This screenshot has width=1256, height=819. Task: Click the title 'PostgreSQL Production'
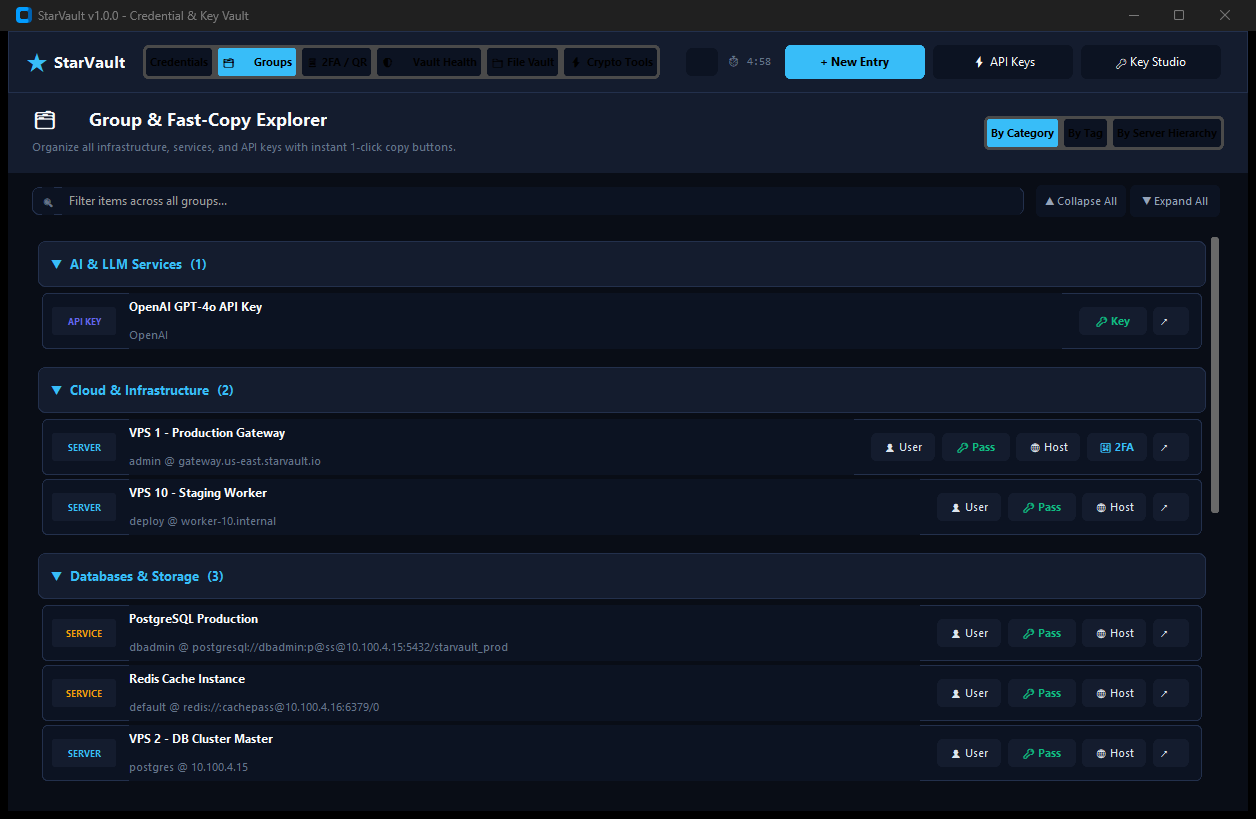point(193,619)
